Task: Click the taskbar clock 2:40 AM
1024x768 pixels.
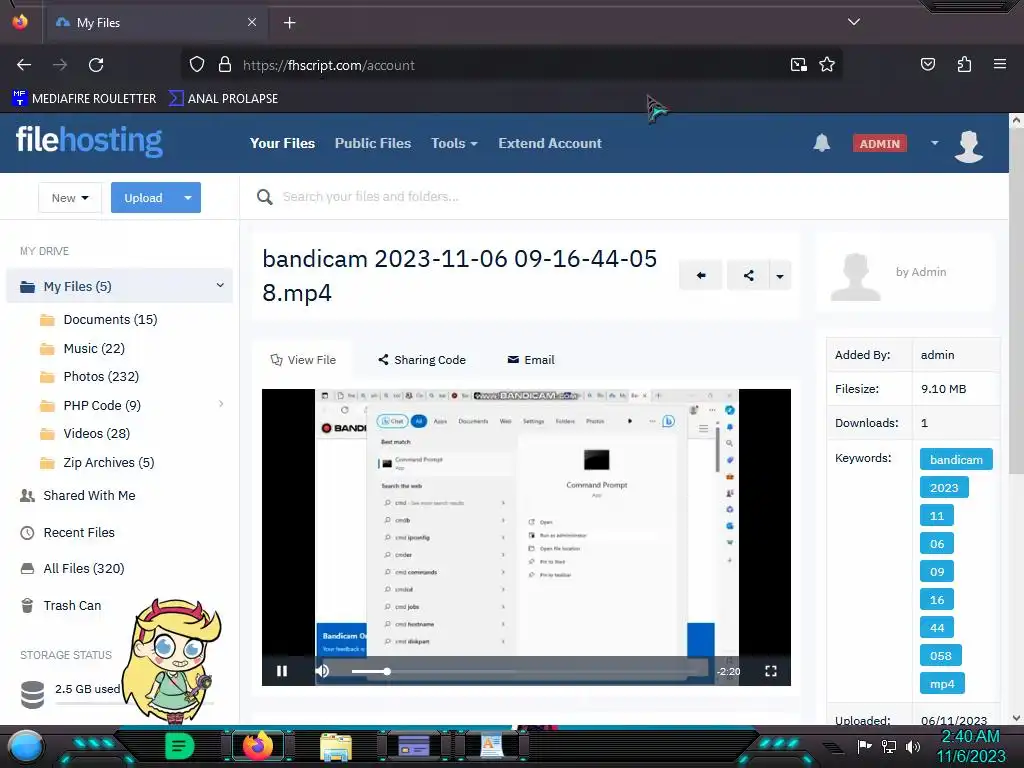Action: [970, 736]
